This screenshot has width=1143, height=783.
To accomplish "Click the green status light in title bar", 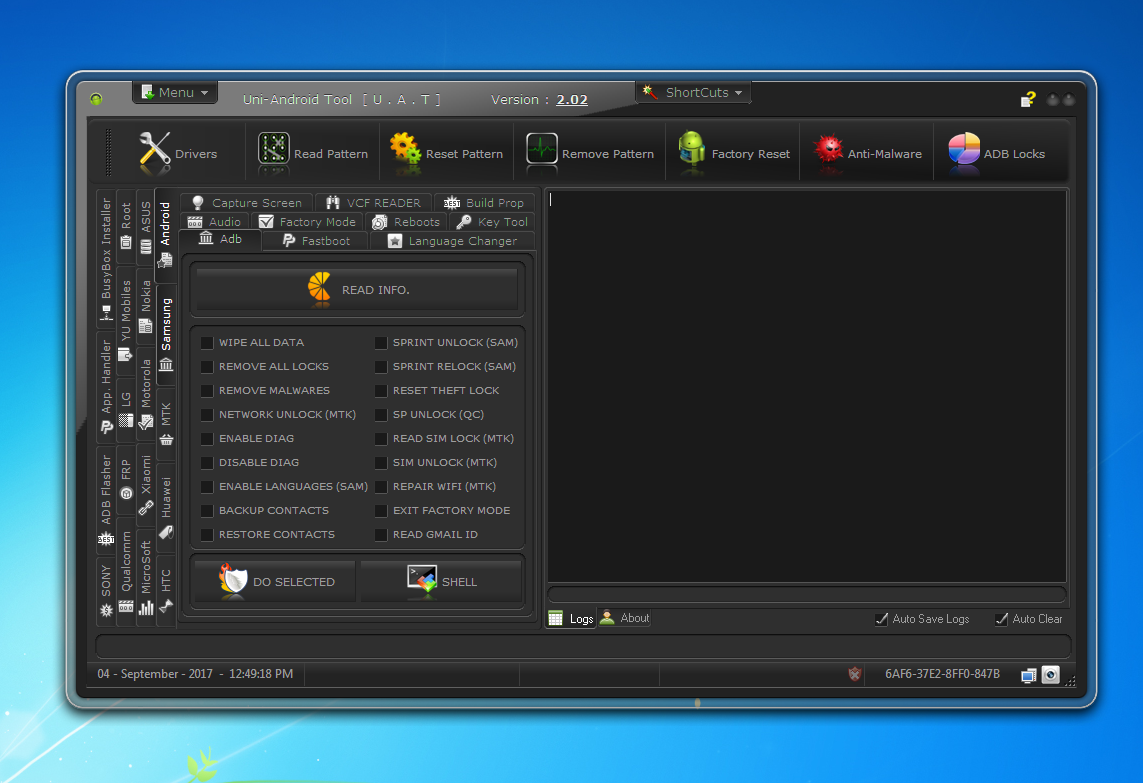I will 96,99.
